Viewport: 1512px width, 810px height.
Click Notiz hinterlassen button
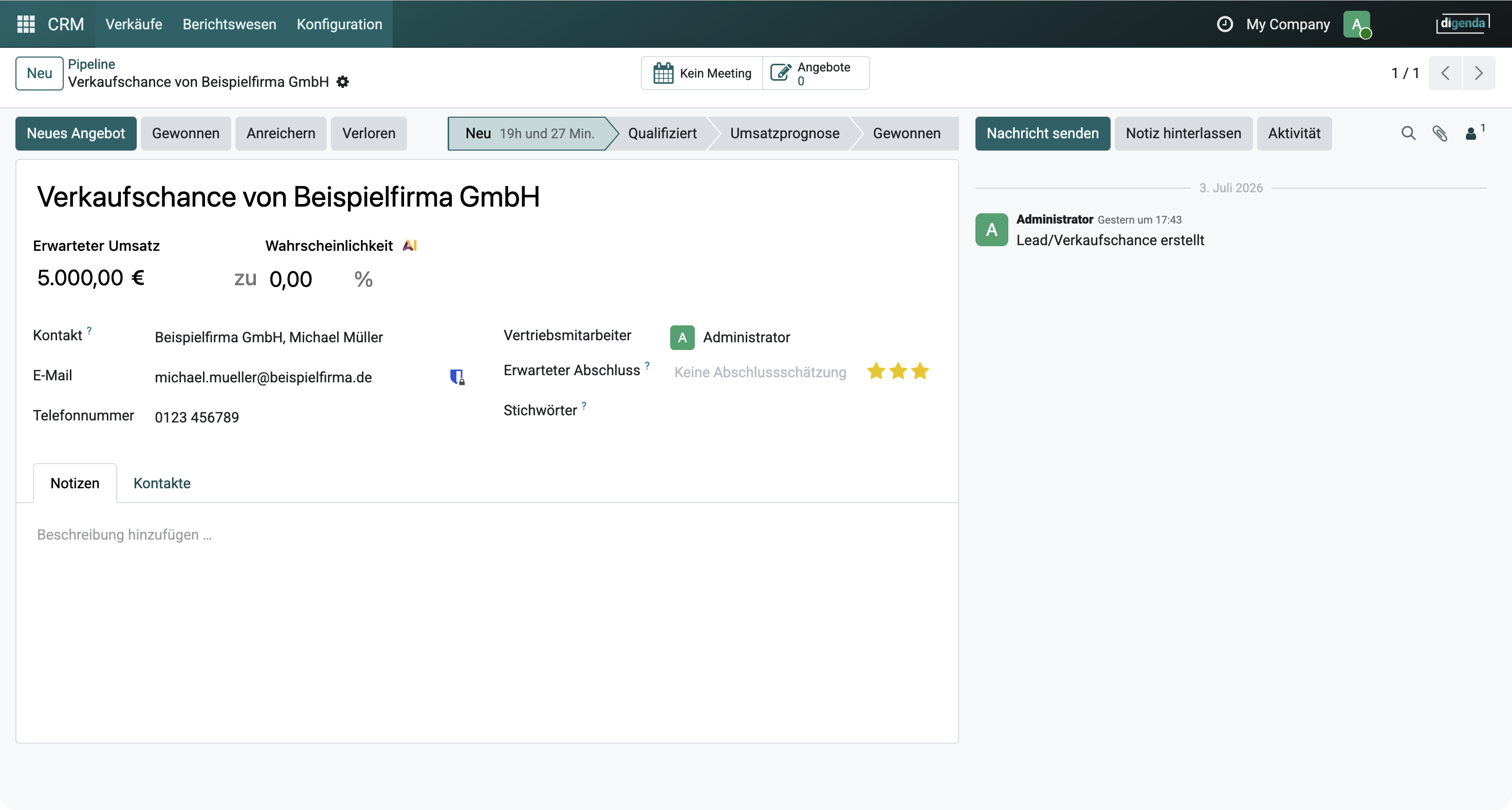pyautogui.click(x=1183, y=133)
